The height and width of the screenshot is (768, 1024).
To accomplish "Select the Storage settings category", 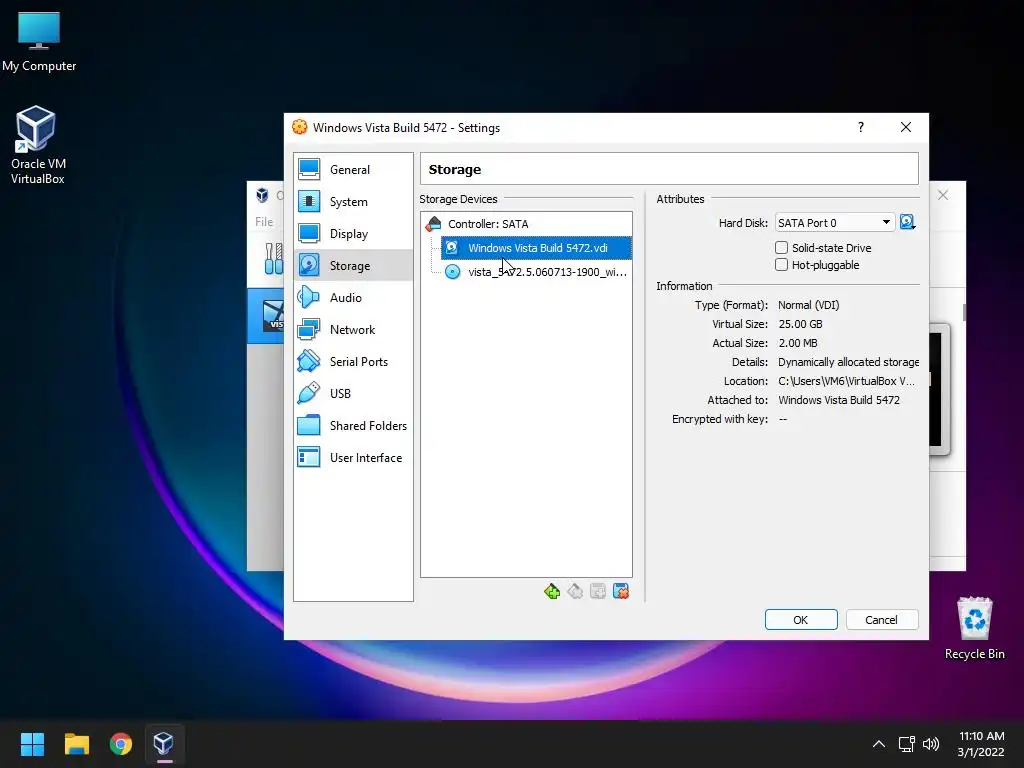I will coord(353,266).
